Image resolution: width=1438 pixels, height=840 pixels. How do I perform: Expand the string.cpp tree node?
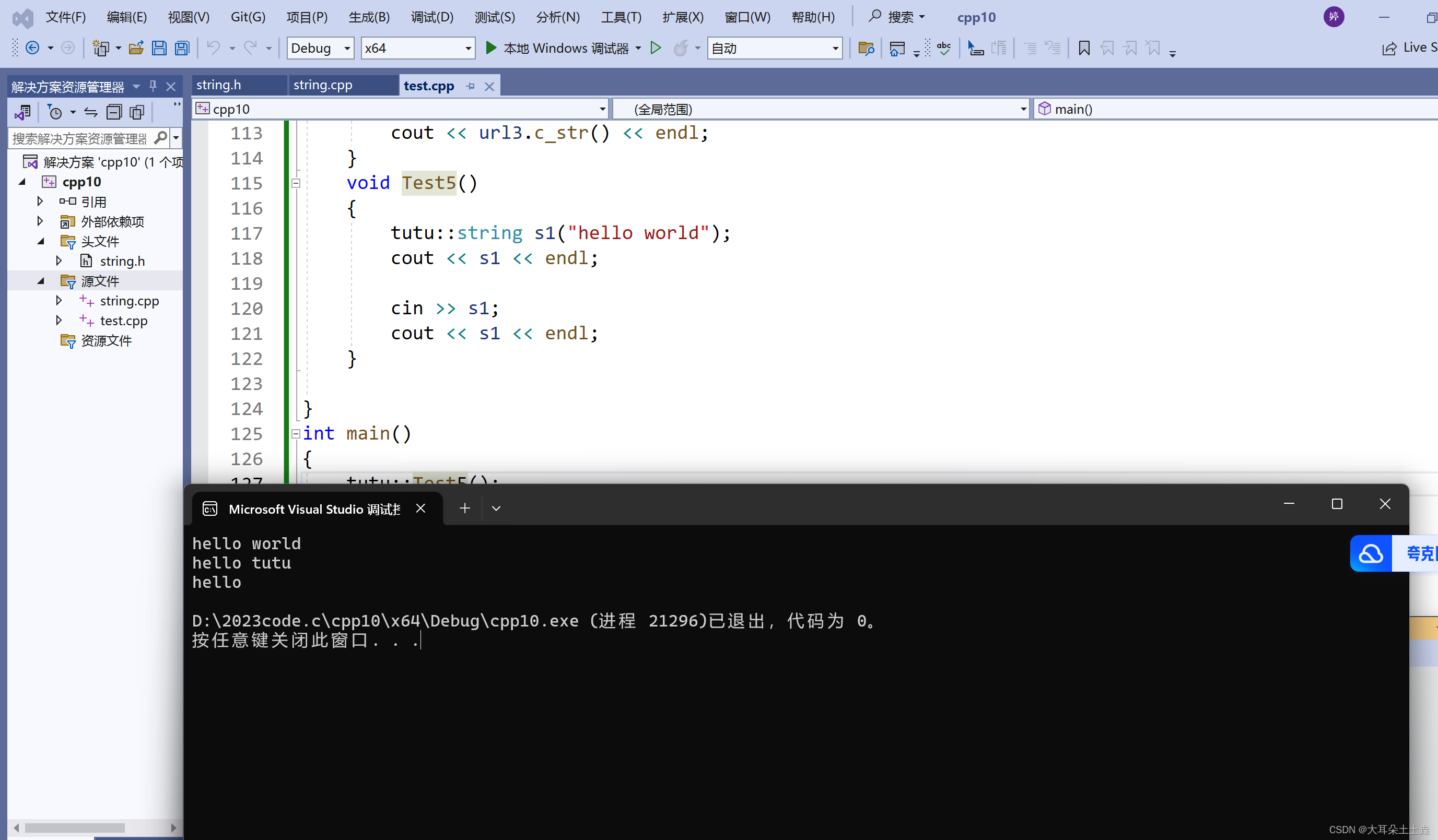point(59,300)
